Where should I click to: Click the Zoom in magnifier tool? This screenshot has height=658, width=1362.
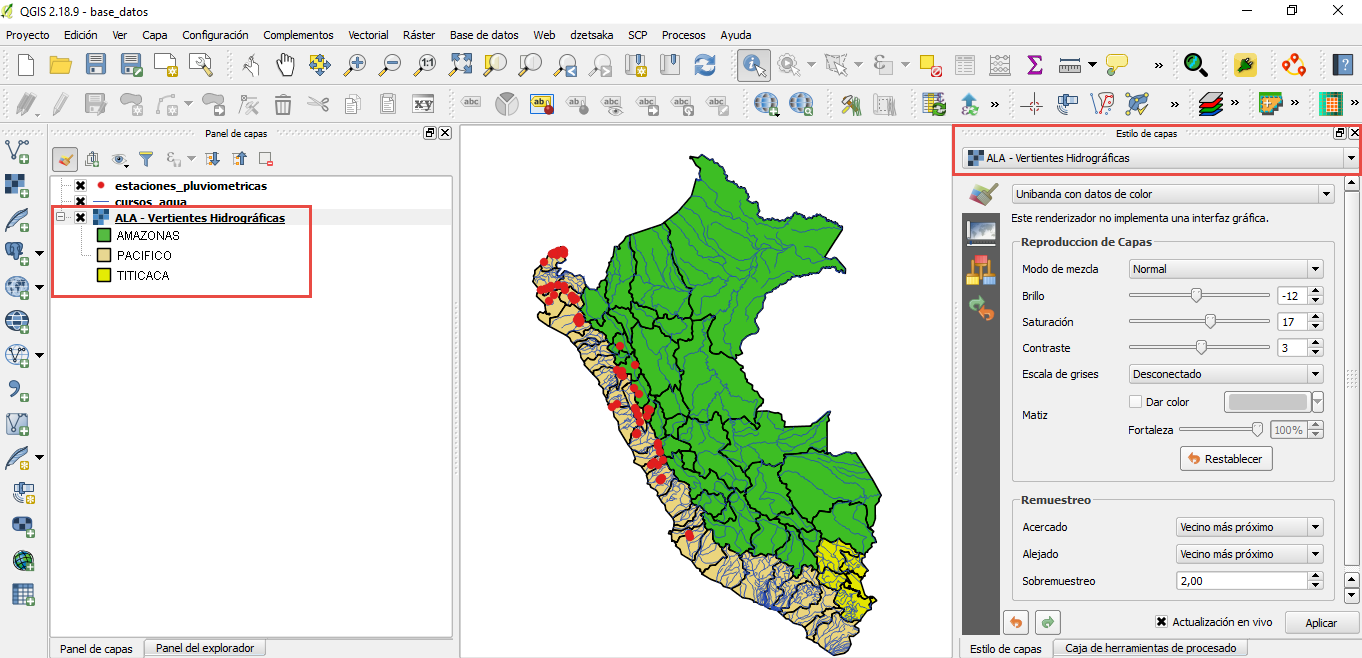[x=354, y=65]
